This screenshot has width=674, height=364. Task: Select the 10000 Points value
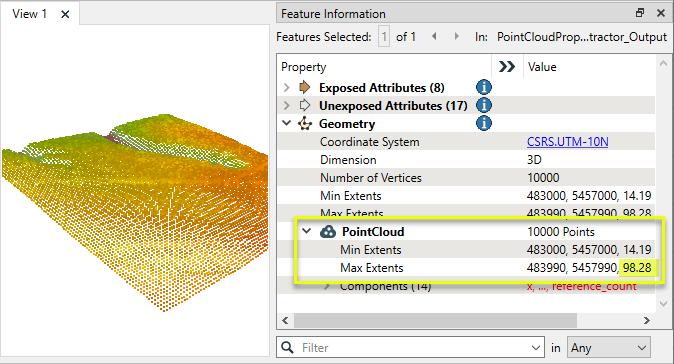(x=561, y=232)
